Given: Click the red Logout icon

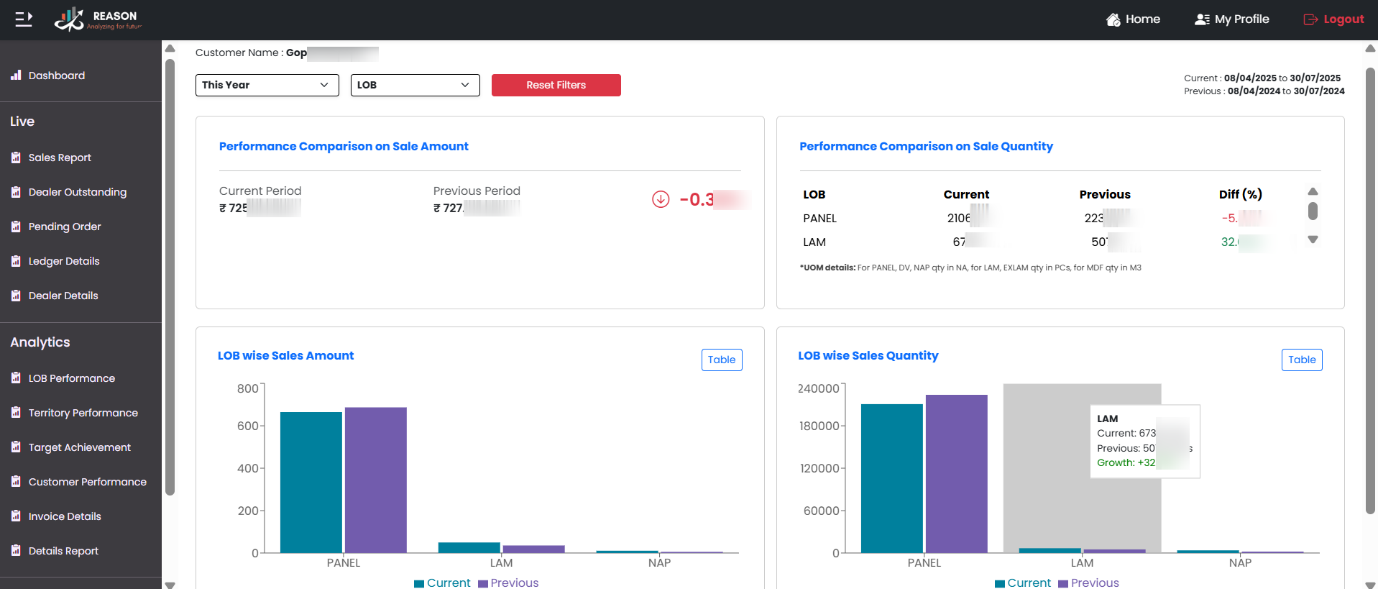Looking at the screenshot, I should [x=1311, y=19].
